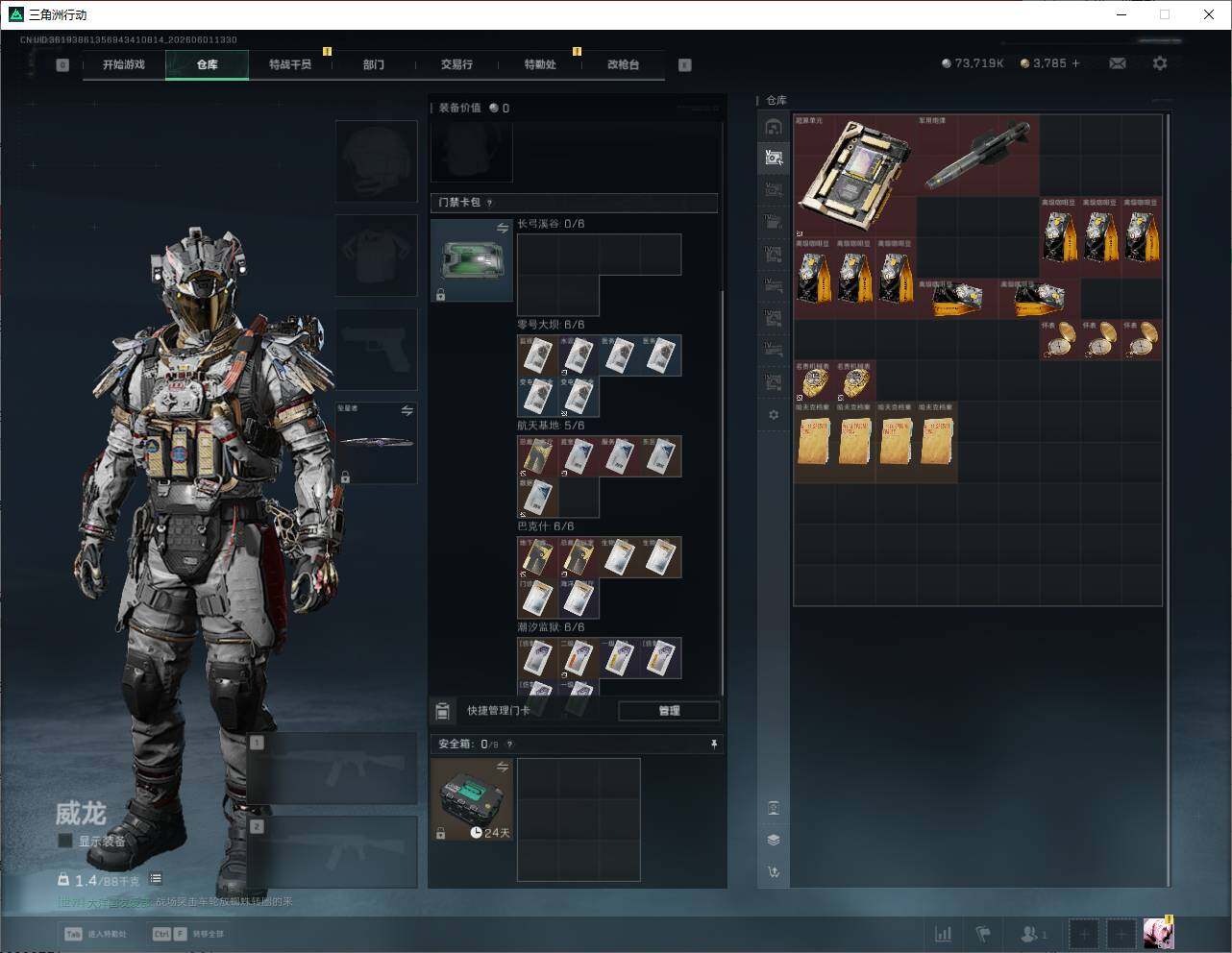This screenshot has width=1232, height=953.
Task: Select the highlighted second stash container tab
Action: [774, 158]
